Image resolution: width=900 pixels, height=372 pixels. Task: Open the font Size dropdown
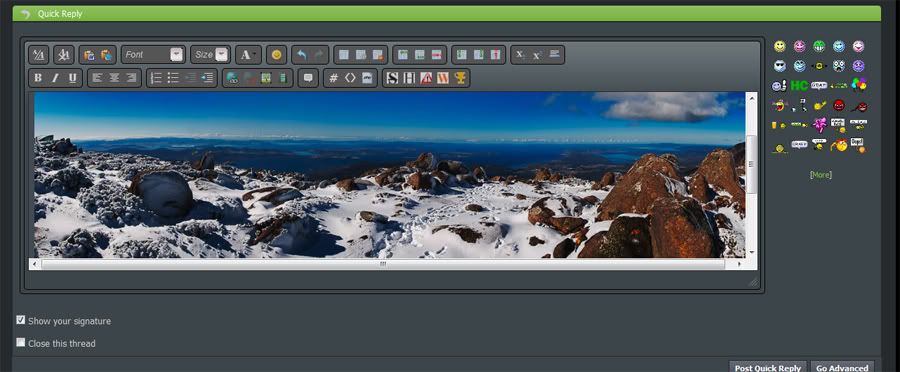(x=210, y=55)
